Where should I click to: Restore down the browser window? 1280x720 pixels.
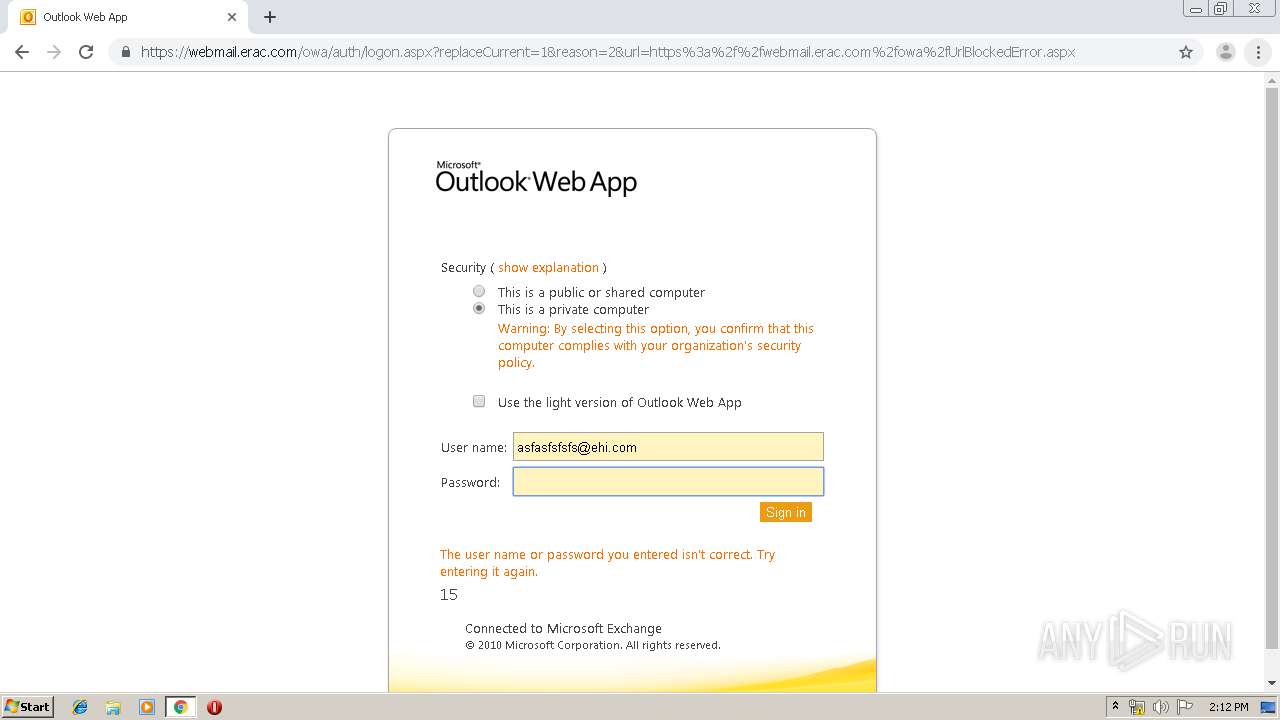(1221, 9)
